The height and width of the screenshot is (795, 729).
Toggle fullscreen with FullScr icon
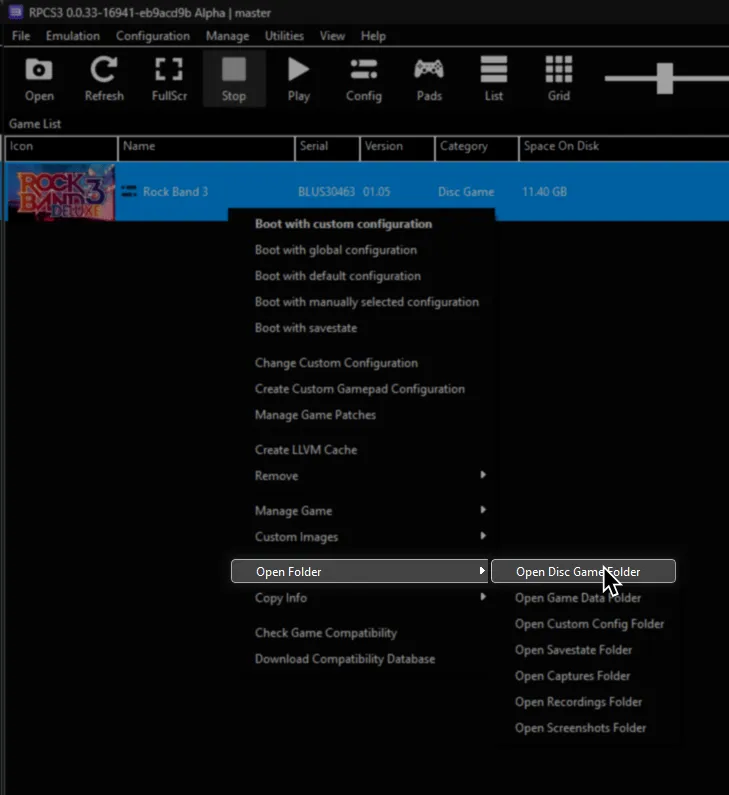[x=169, y=79]
